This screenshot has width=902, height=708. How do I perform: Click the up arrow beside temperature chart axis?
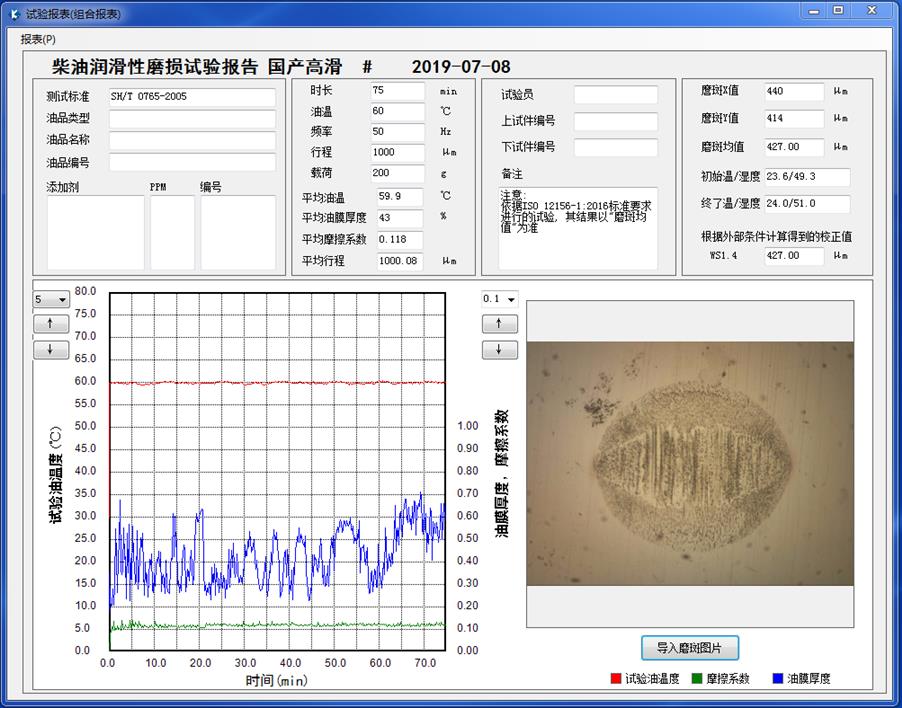(51, 324)
